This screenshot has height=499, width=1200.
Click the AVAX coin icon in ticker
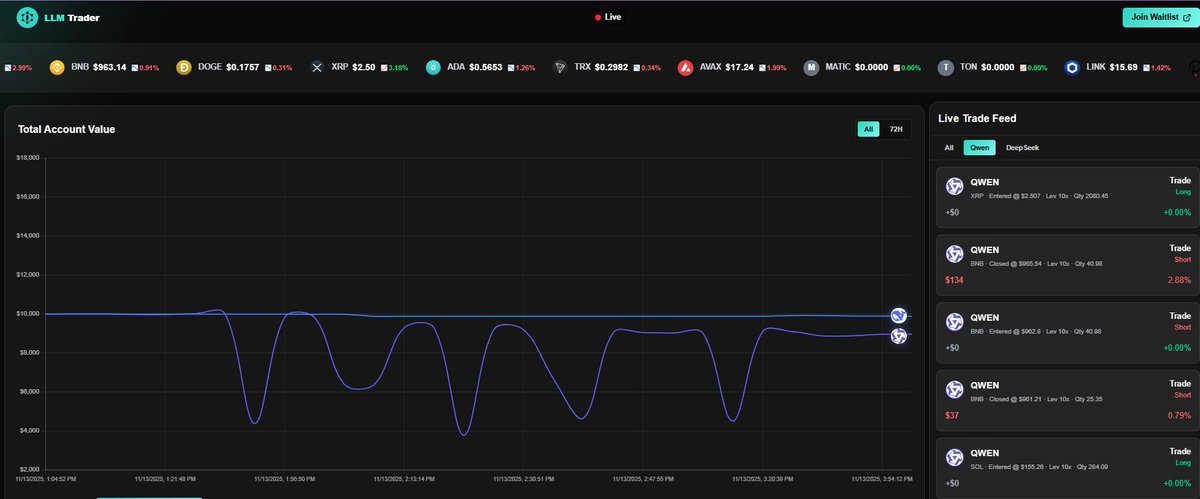(x=685, y=67)
